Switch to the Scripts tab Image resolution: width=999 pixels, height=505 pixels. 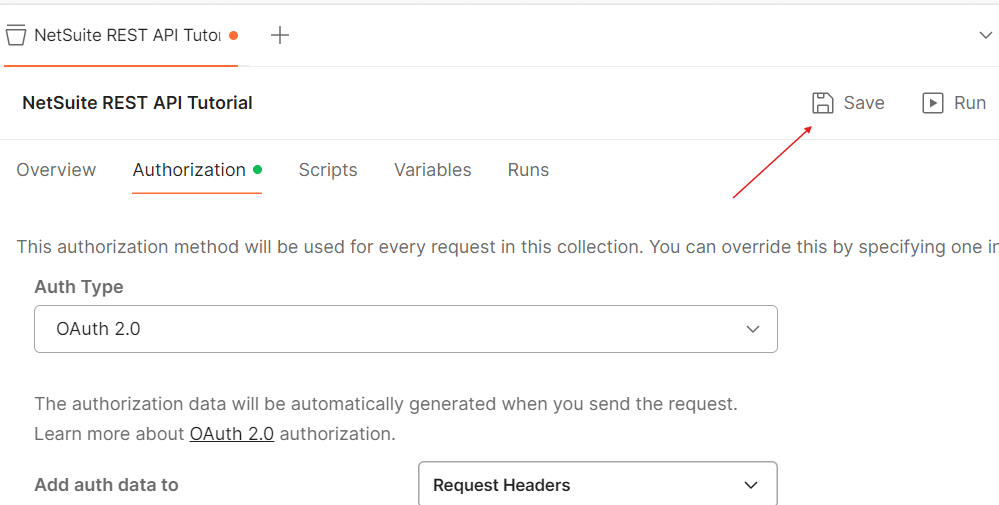pyautogui.click(x=328, y=170)
